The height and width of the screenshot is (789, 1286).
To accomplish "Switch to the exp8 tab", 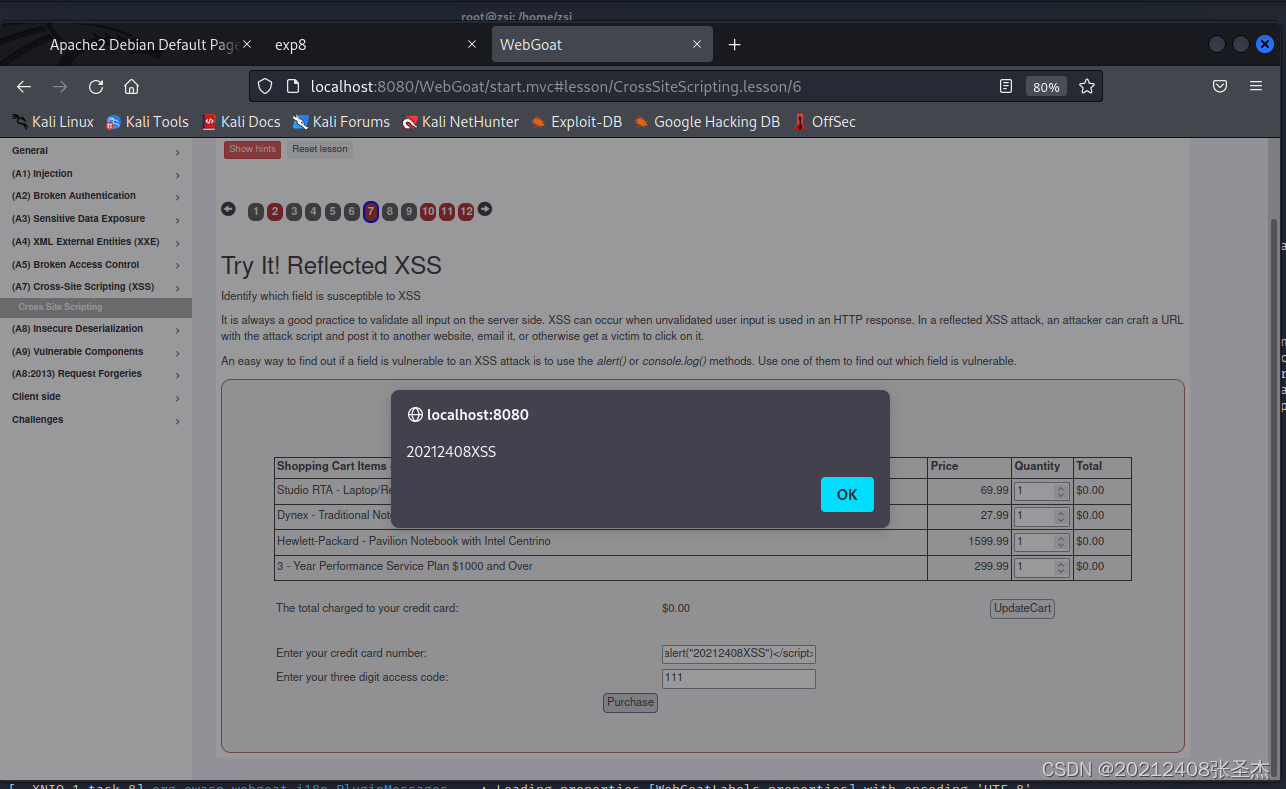I will (375, 44).
